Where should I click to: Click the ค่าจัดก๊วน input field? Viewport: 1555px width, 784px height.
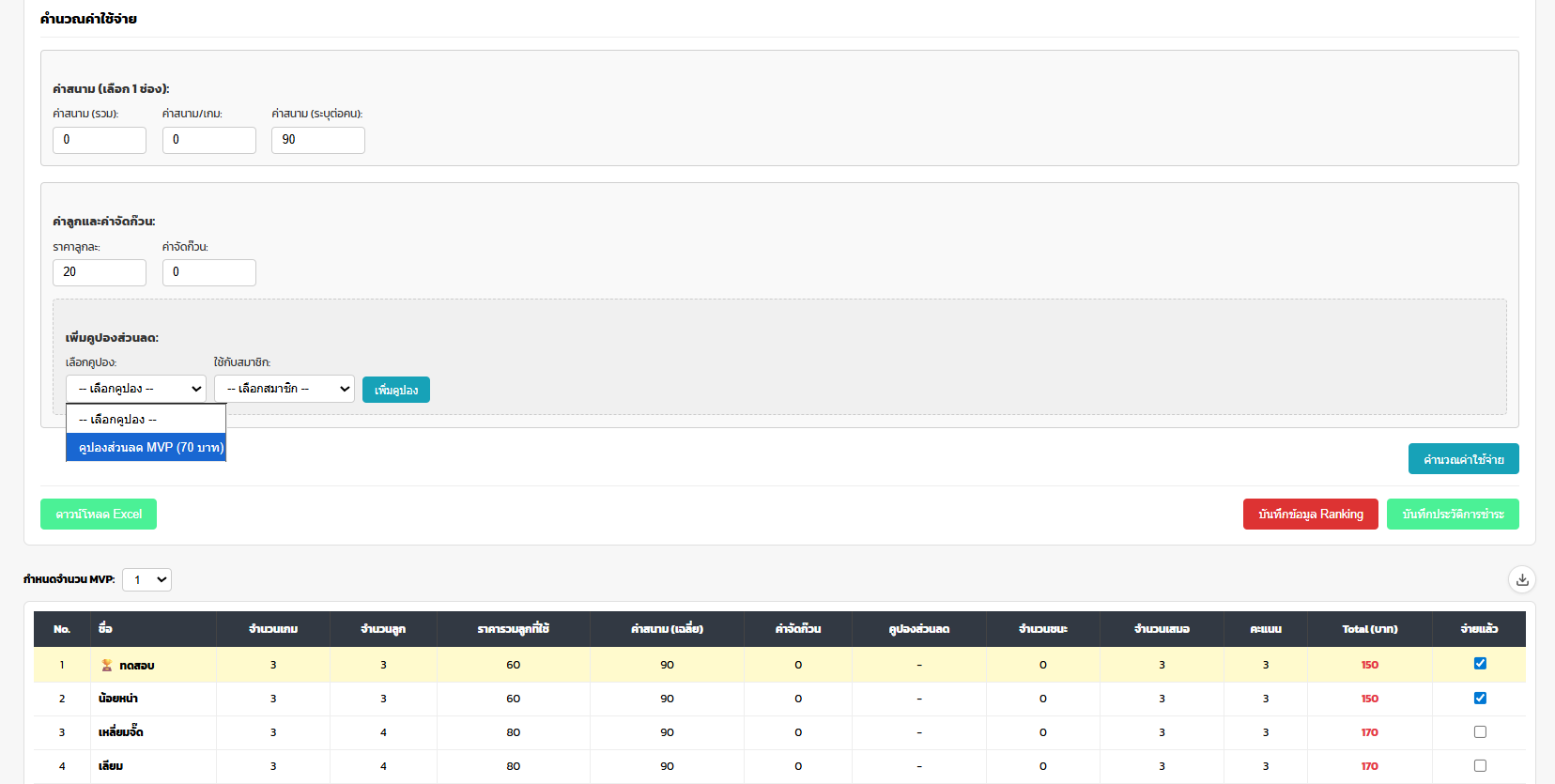208,272
